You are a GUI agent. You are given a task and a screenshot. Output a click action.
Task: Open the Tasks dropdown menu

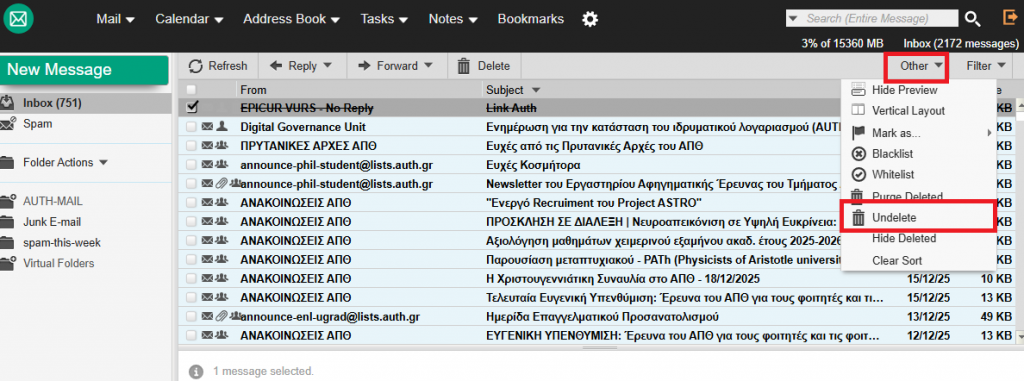[384, 19]
